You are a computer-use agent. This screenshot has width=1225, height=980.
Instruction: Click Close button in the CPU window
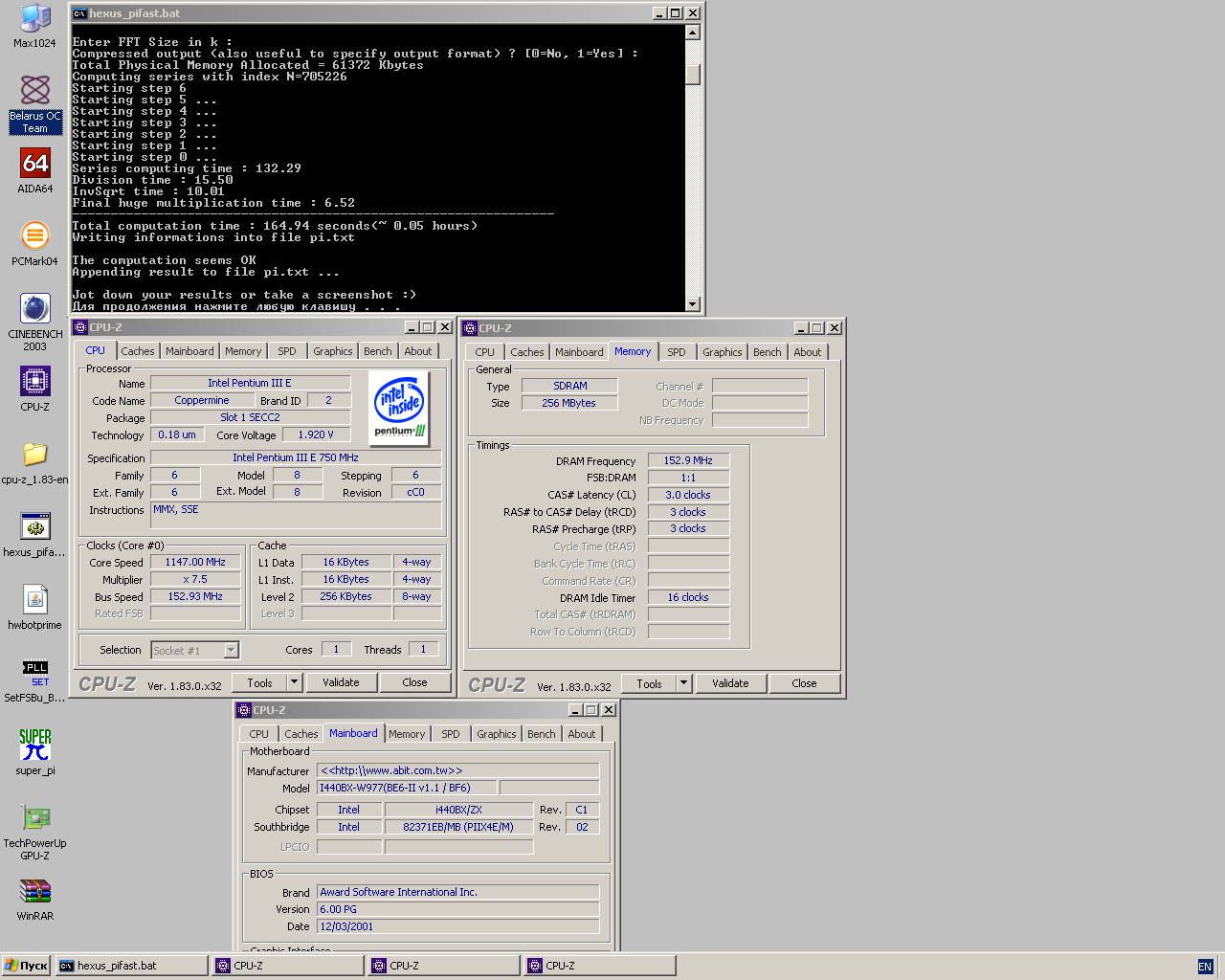pos(414,682)
